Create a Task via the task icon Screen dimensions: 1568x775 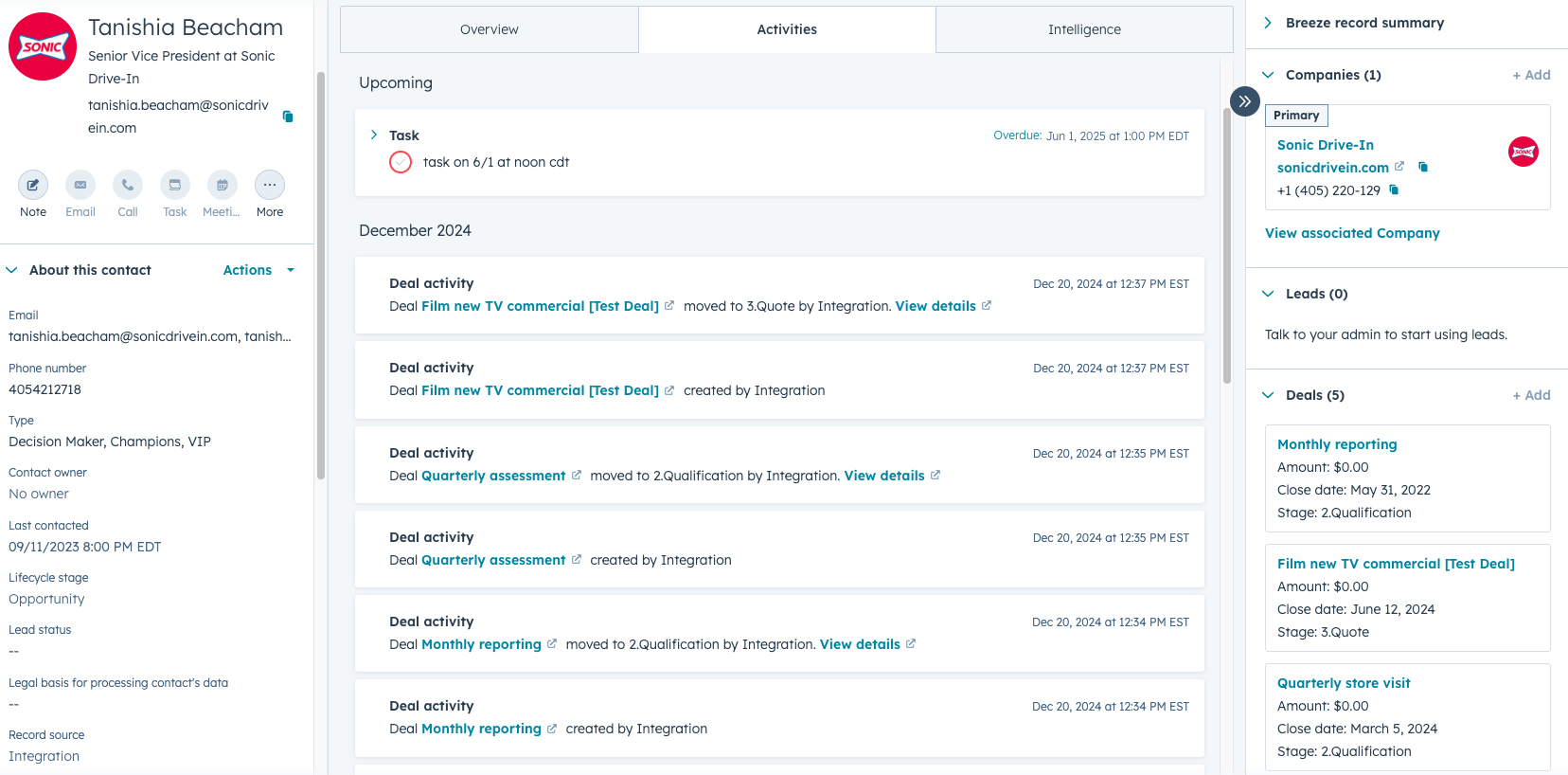point(175,185)
